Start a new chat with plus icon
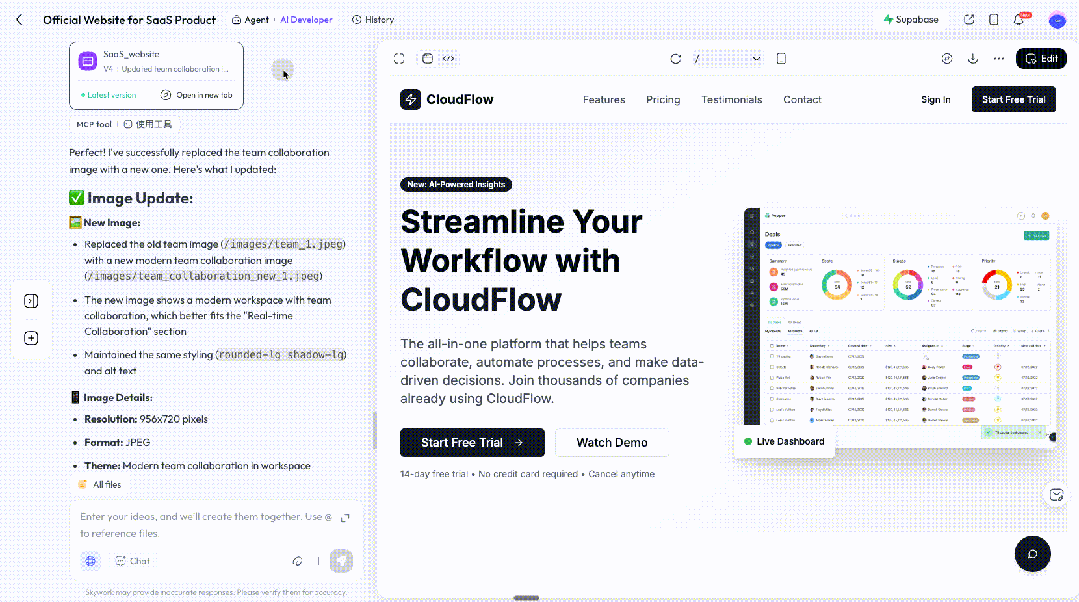The image size is (1079, 602). click(31, 338)
